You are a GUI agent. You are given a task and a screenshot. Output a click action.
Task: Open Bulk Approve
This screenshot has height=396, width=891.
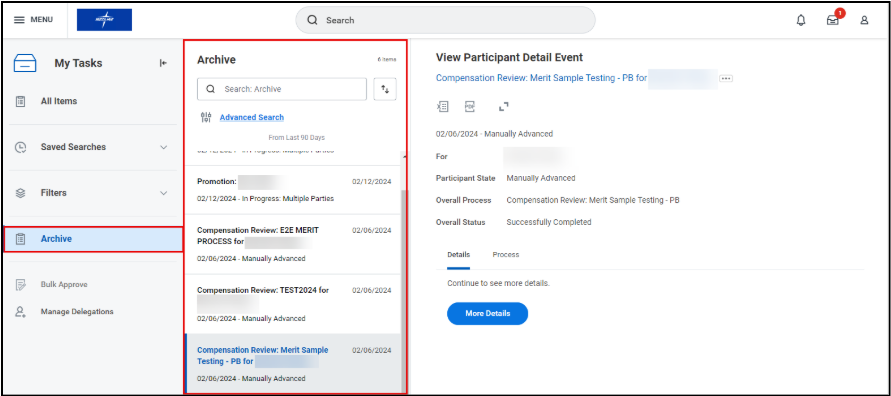64,284
